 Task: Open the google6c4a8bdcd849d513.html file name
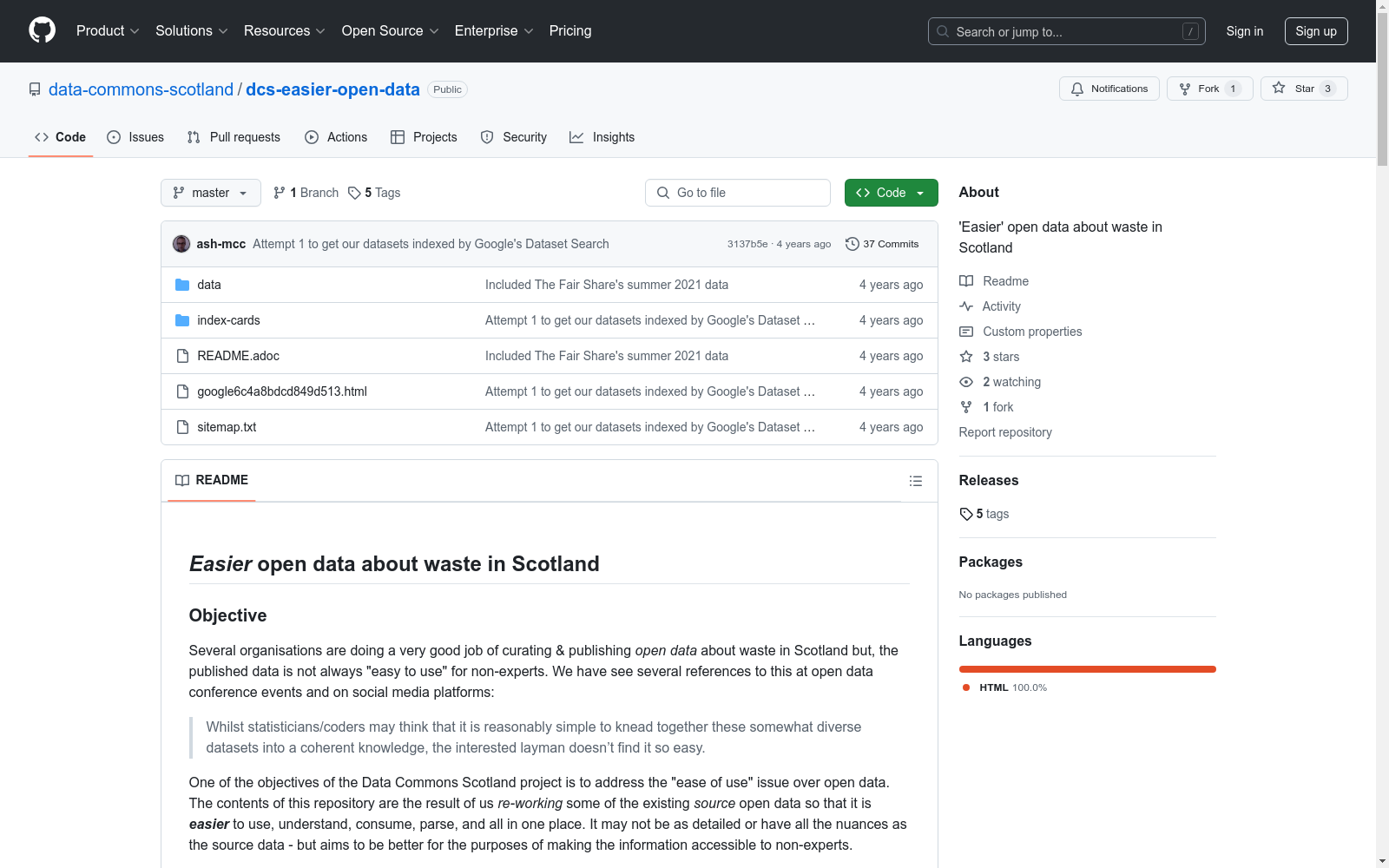tap(282, 391)
